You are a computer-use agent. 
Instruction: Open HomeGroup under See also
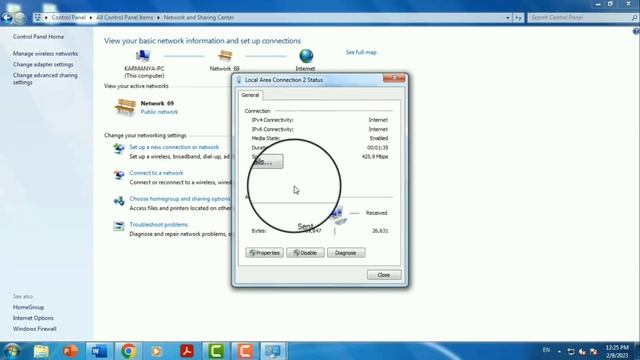[28, 307]
